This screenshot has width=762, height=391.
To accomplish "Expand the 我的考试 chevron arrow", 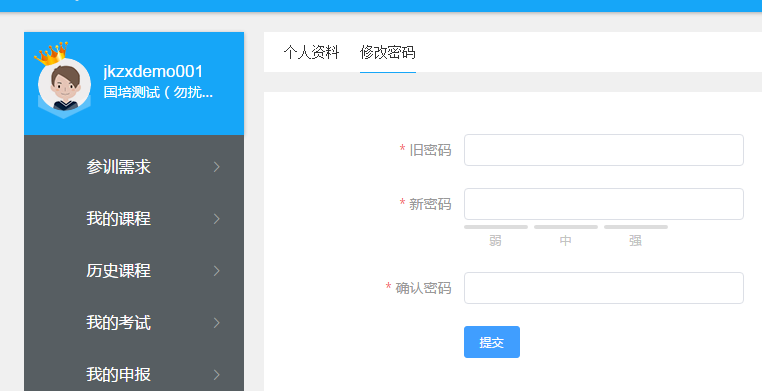I will tap(217, 323).
